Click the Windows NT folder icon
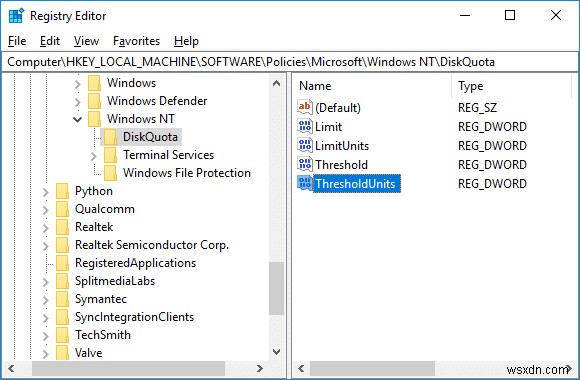 pos(95,119)
